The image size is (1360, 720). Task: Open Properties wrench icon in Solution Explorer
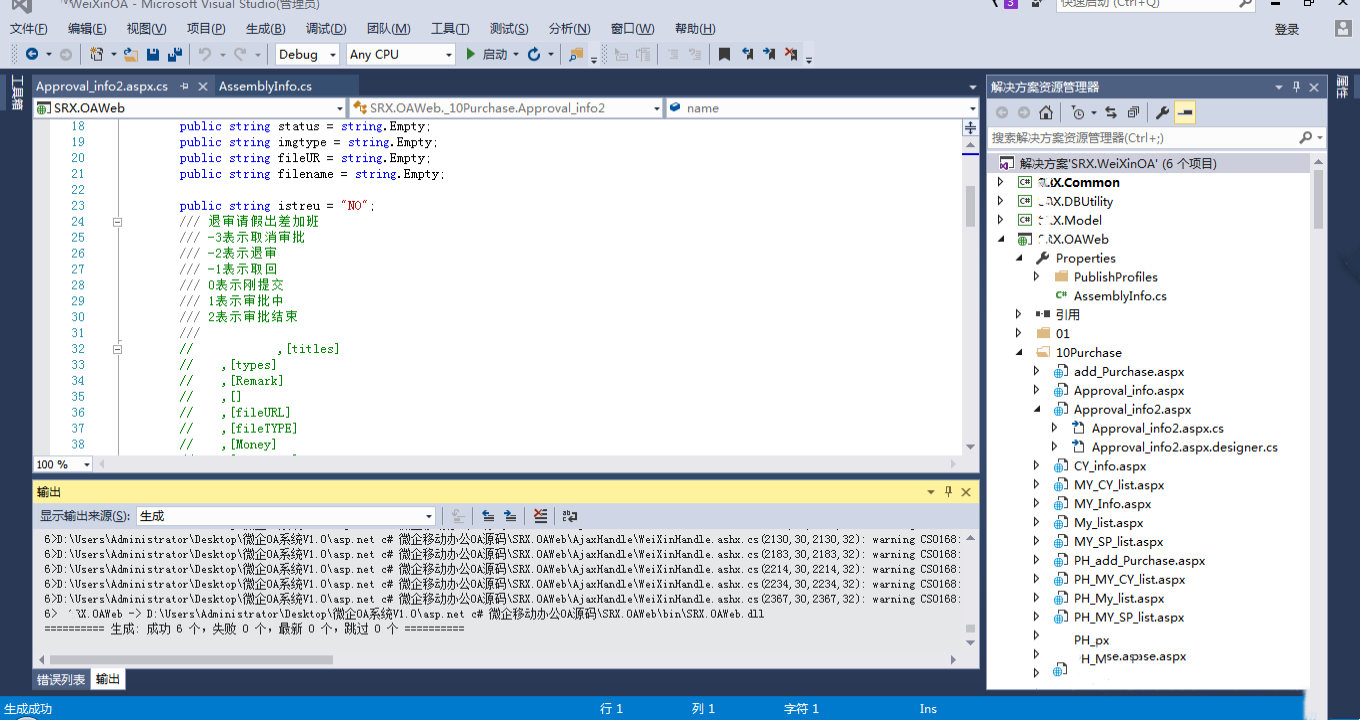(x=1162, y=112)
